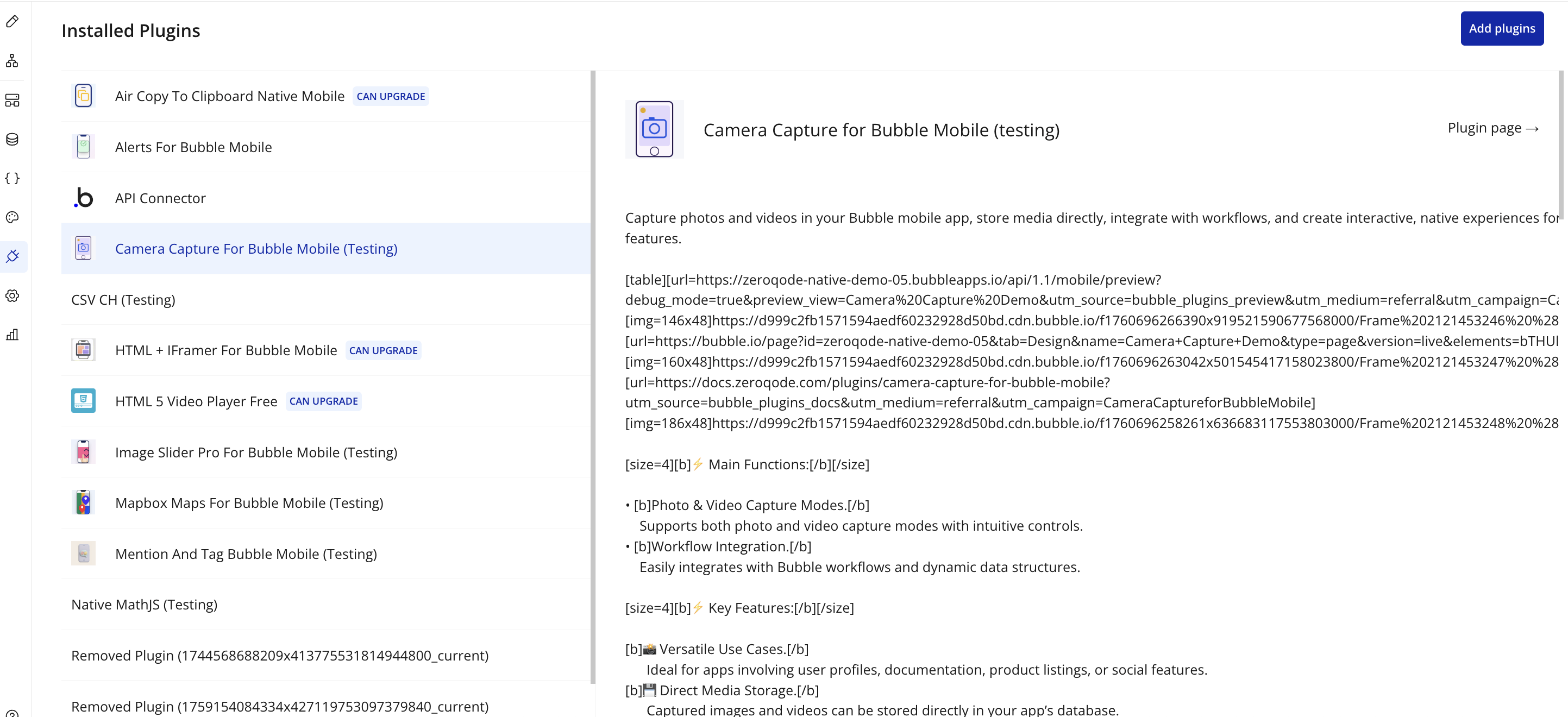Select Air Copy To Clipboard Native Mobile
This screenshot has width=1568, height=717.
[229, 96]
